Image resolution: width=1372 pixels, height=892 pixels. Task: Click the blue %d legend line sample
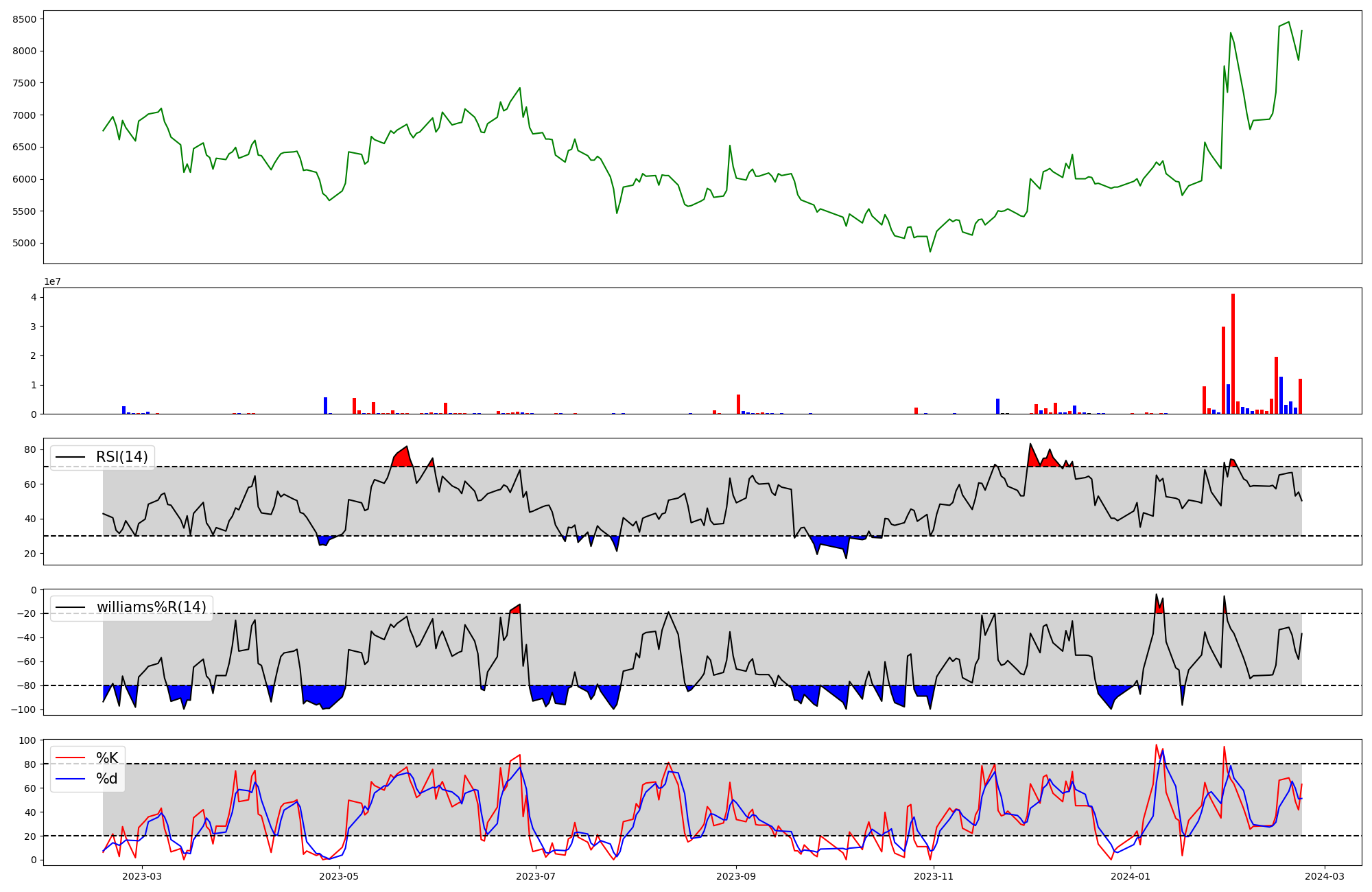point(71,779)
